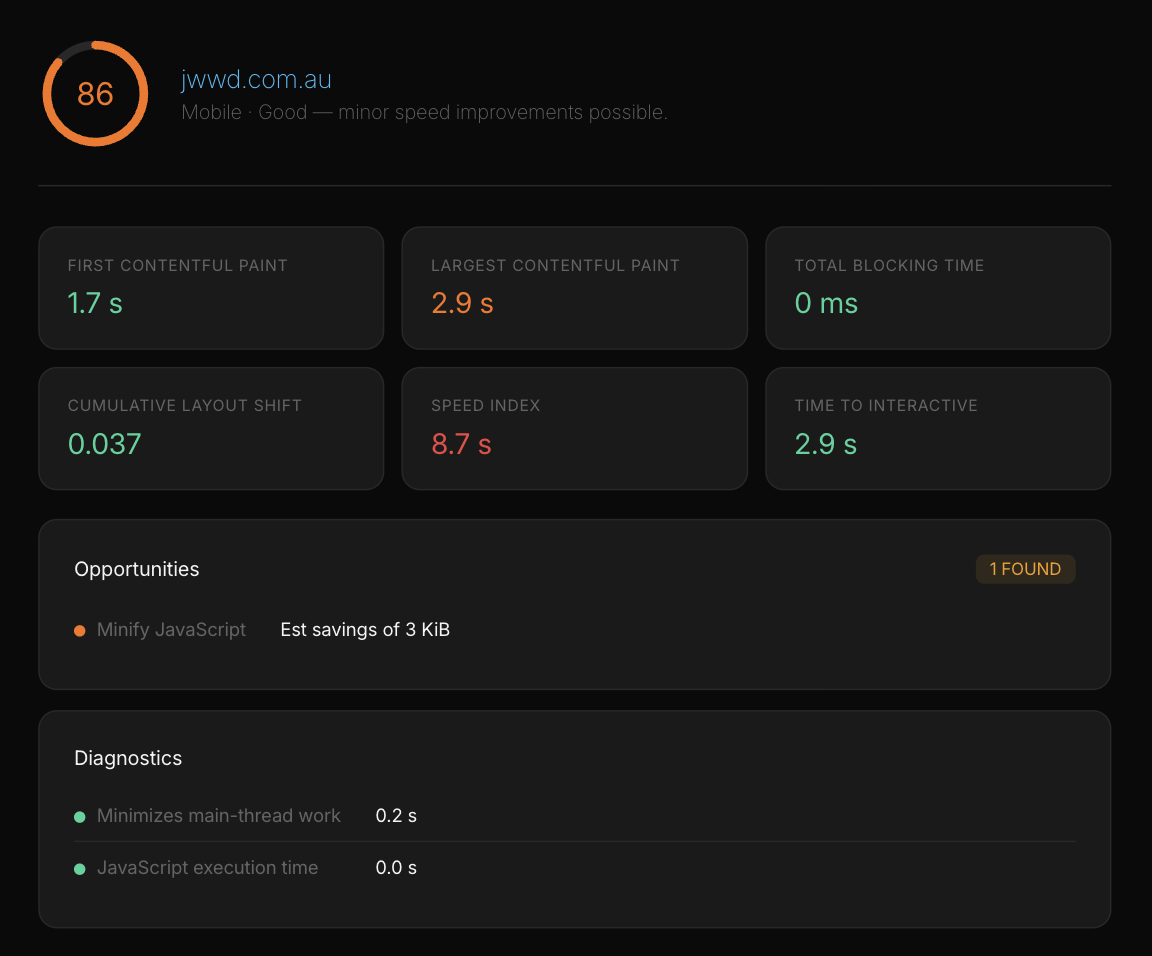This screenshot has width=1152, height=956.
Task: Click the Mobile · Good summary subtitle
Action: pos(425,112)
